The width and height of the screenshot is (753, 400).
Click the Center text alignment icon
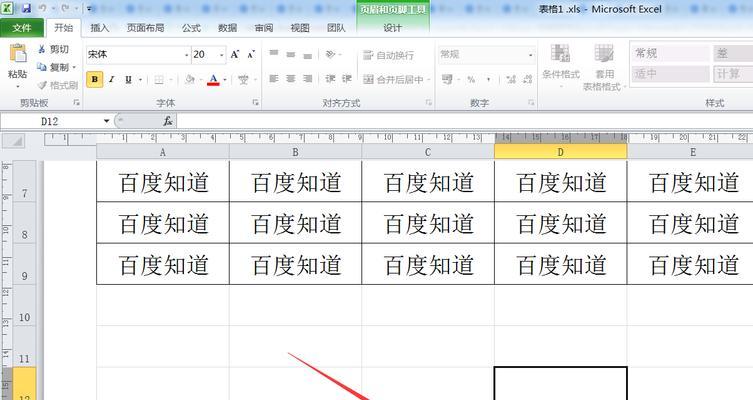click(291, 79)
